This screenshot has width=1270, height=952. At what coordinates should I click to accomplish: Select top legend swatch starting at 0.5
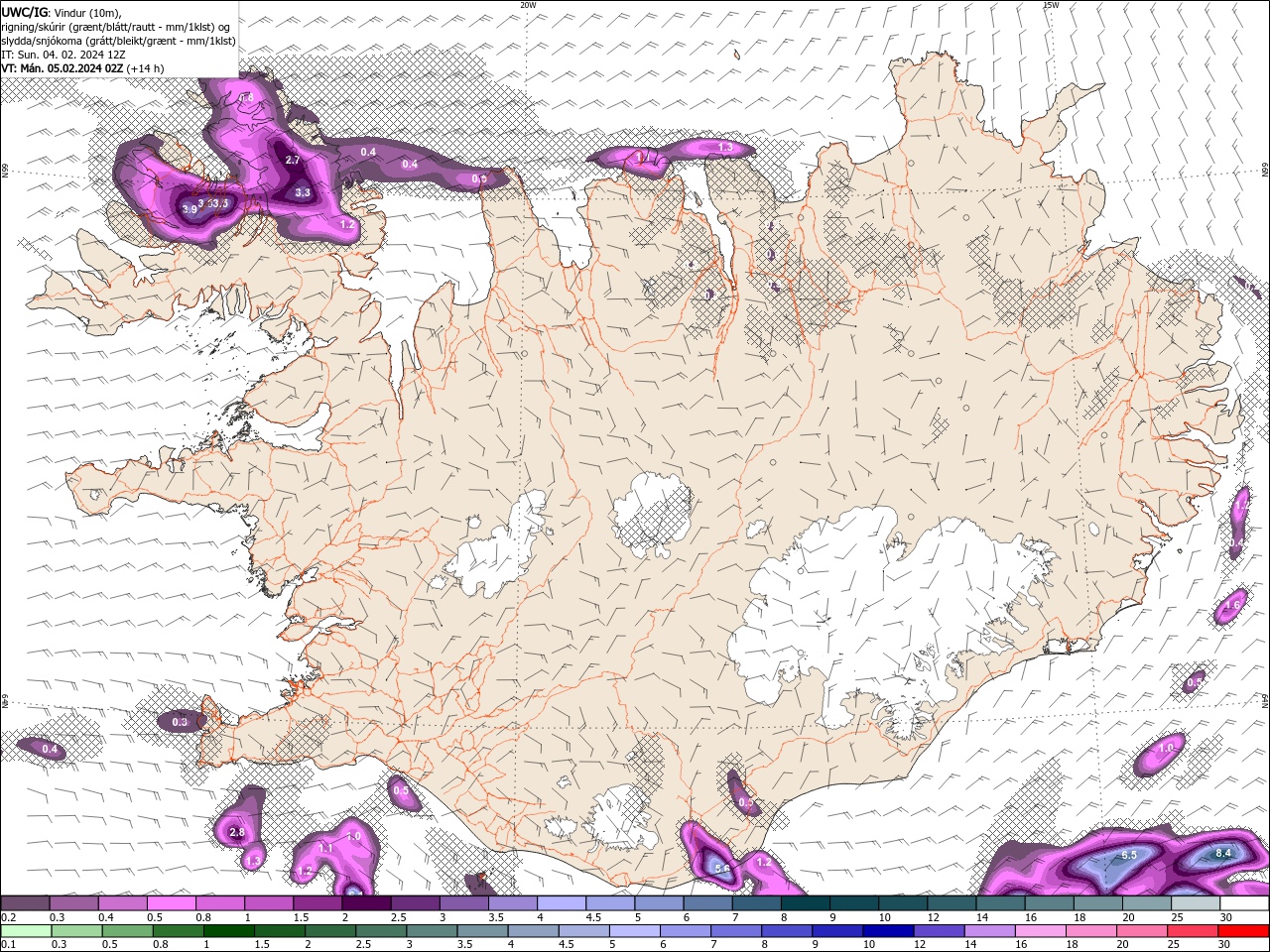pyautogui.click(x=171, y=902)
